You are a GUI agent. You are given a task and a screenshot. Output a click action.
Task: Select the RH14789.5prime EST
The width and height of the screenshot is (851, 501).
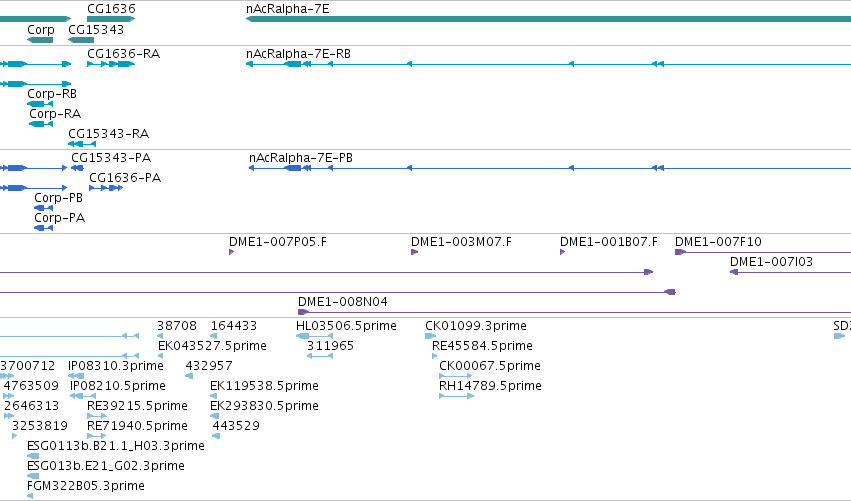click(x=456, y=396)
